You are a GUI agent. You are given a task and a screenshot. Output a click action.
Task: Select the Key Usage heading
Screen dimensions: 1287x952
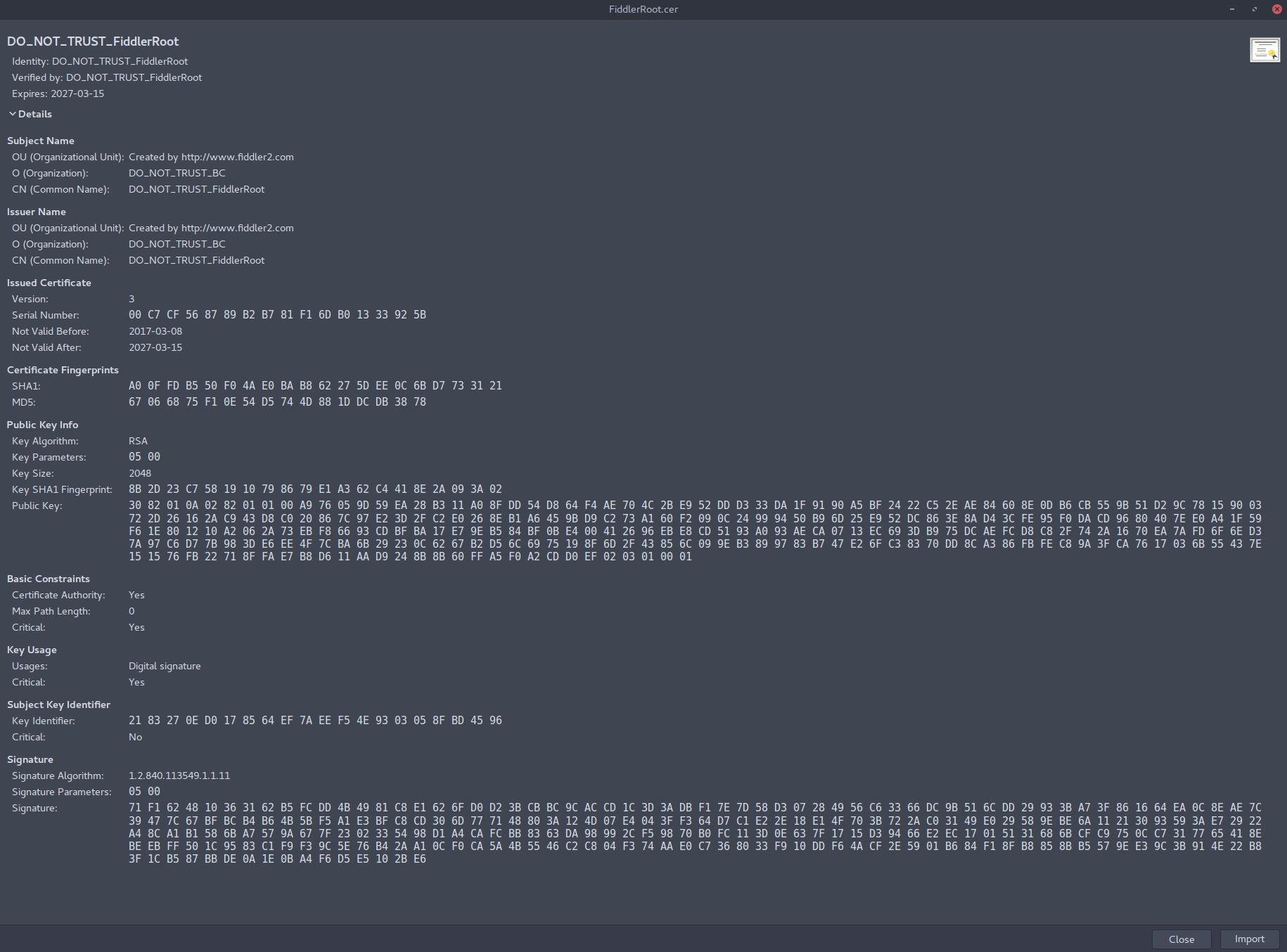[32, 650]
